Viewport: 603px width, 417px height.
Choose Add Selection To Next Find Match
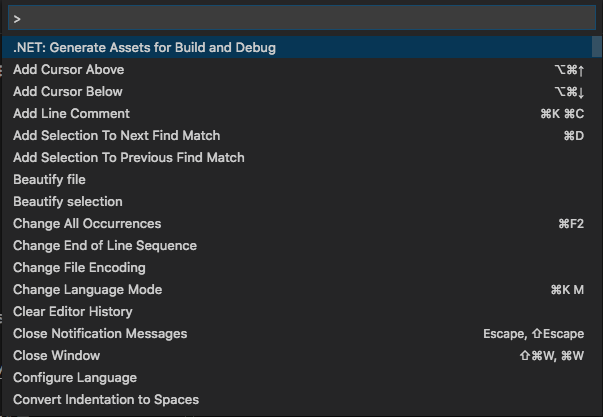pos(297,135)
